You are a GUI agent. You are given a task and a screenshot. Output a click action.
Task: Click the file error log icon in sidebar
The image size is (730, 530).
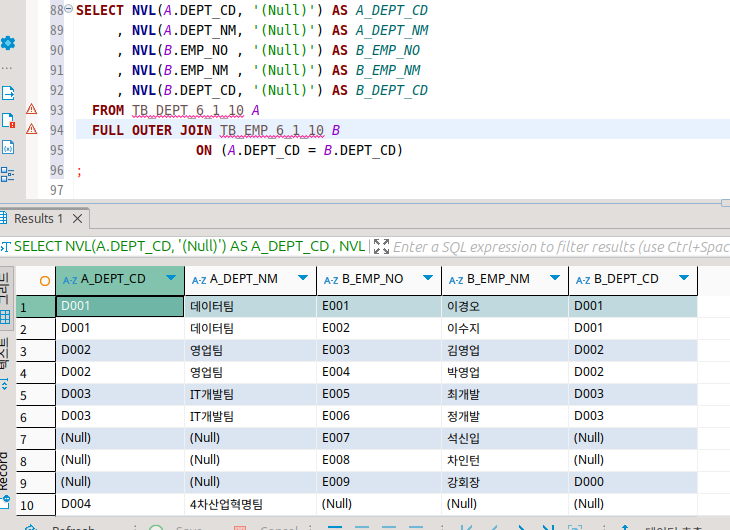pyautogui.click(x=8, y=120)
